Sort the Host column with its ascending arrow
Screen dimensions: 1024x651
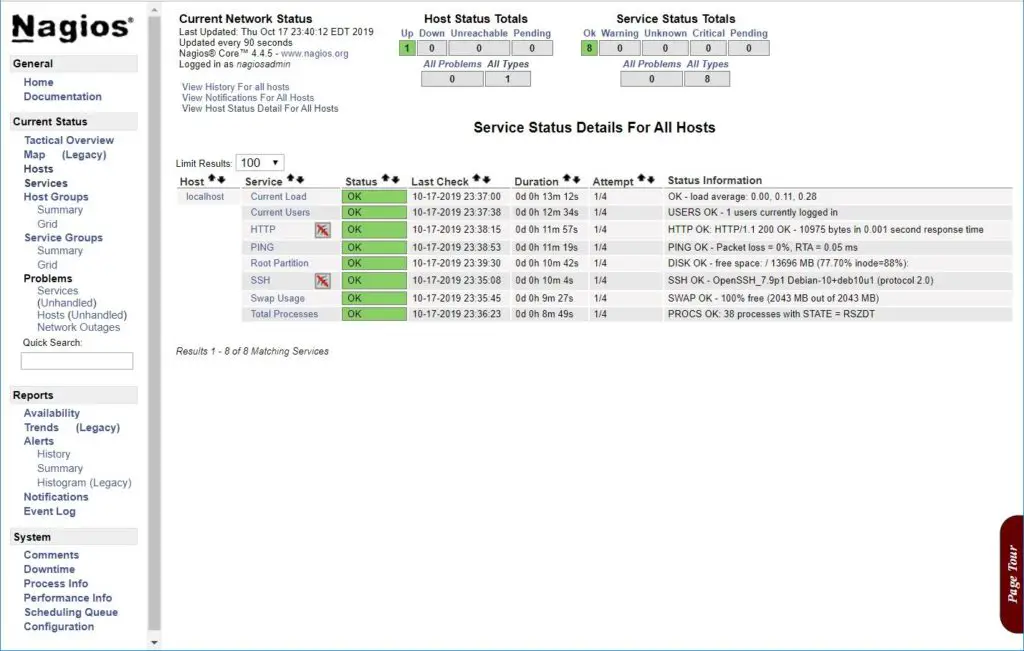coord(212,177)
